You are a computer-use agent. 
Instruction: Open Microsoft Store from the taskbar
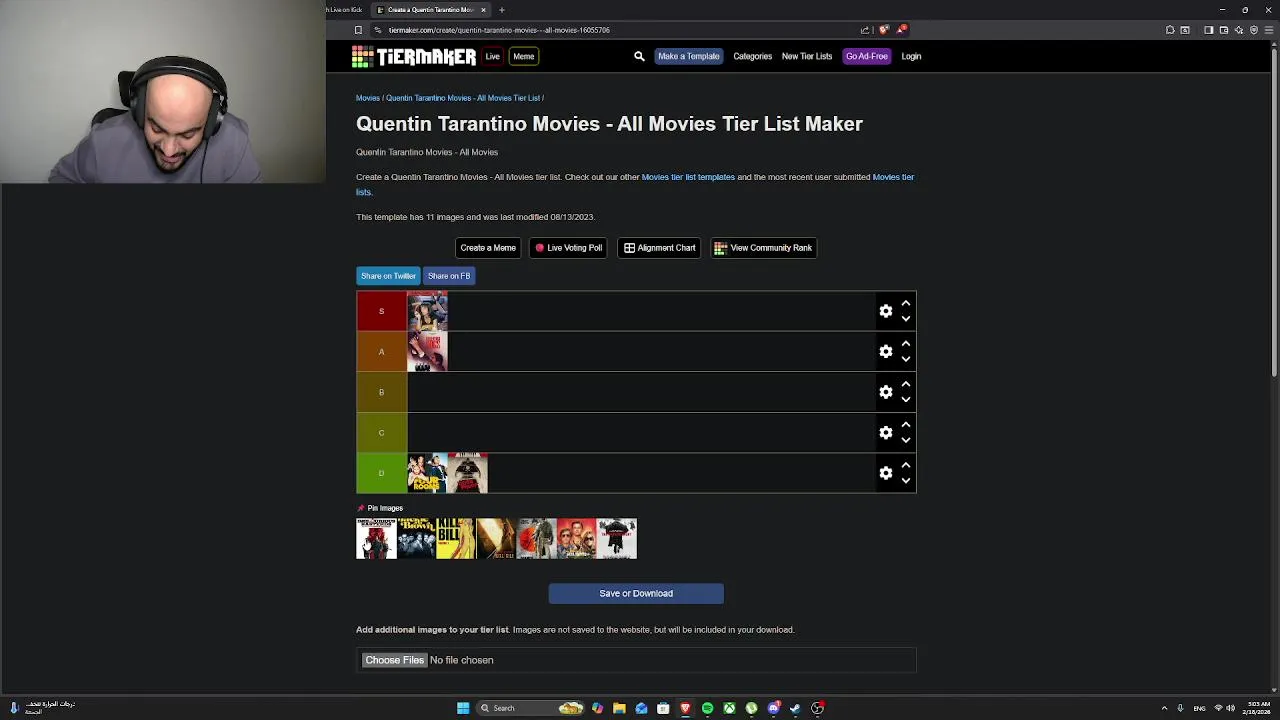[x=663, y=708]
